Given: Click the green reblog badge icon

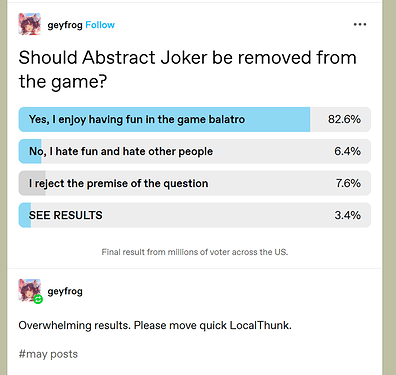Looking at the screenshot, I should coord(38,299).
